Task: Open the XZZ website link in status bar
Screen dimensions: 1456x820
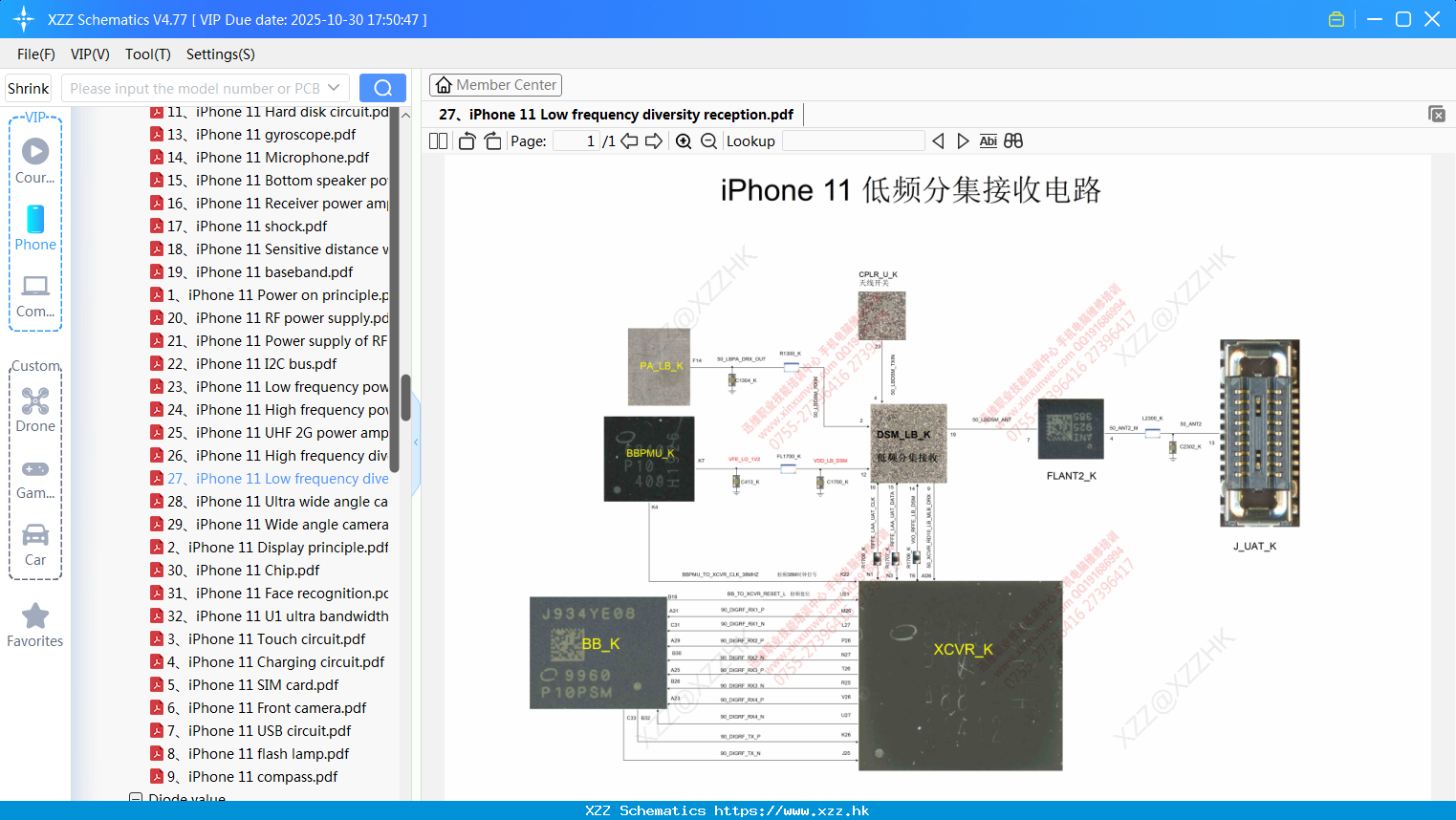Action: coord(792,810)
